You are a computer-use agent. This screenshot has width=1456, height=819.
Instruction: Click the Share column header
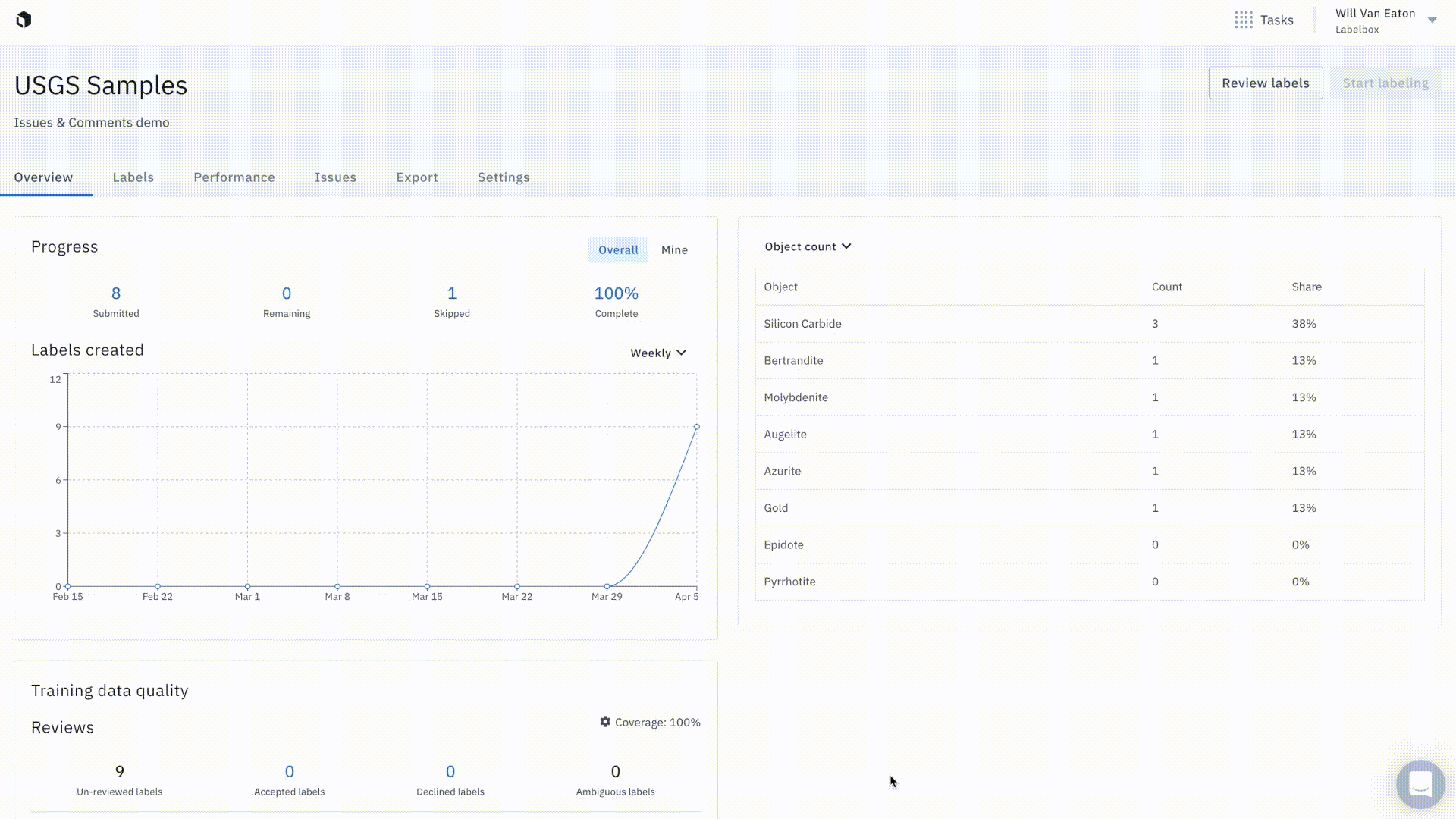(x=1307, y=287)
